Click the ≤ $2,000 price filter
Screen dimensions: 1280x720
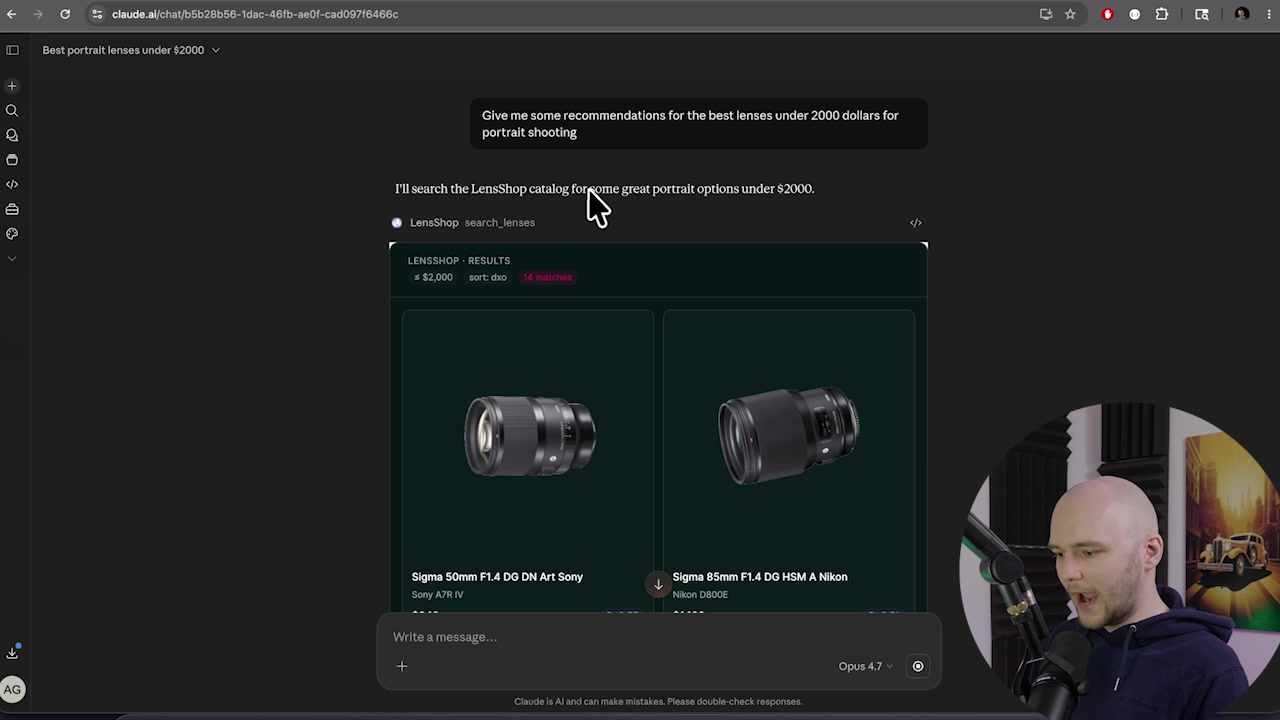433,277
